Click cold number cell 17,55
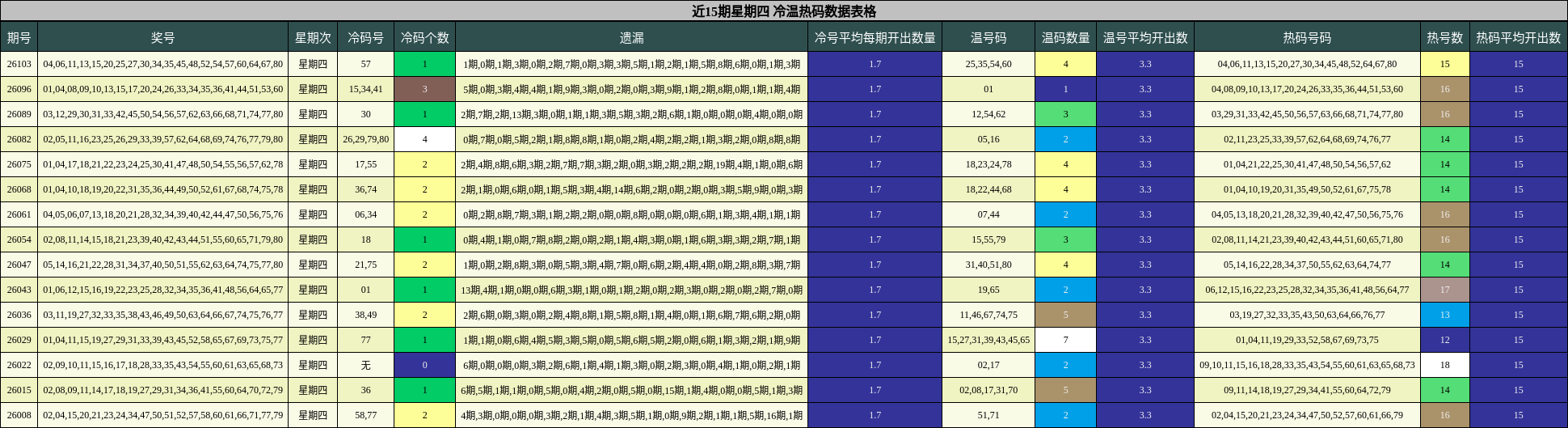The height and width of the screenshot is (428, 1568). [365, 164]
